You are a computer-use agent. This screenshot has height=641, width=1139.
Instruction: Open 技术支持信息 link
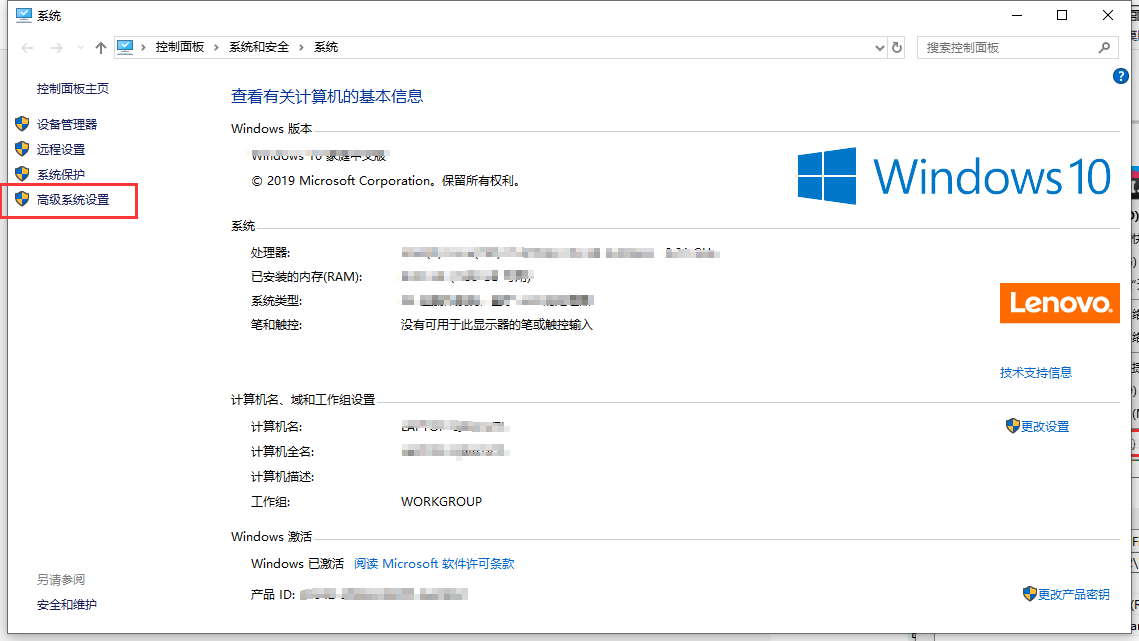pos(1036,373)
